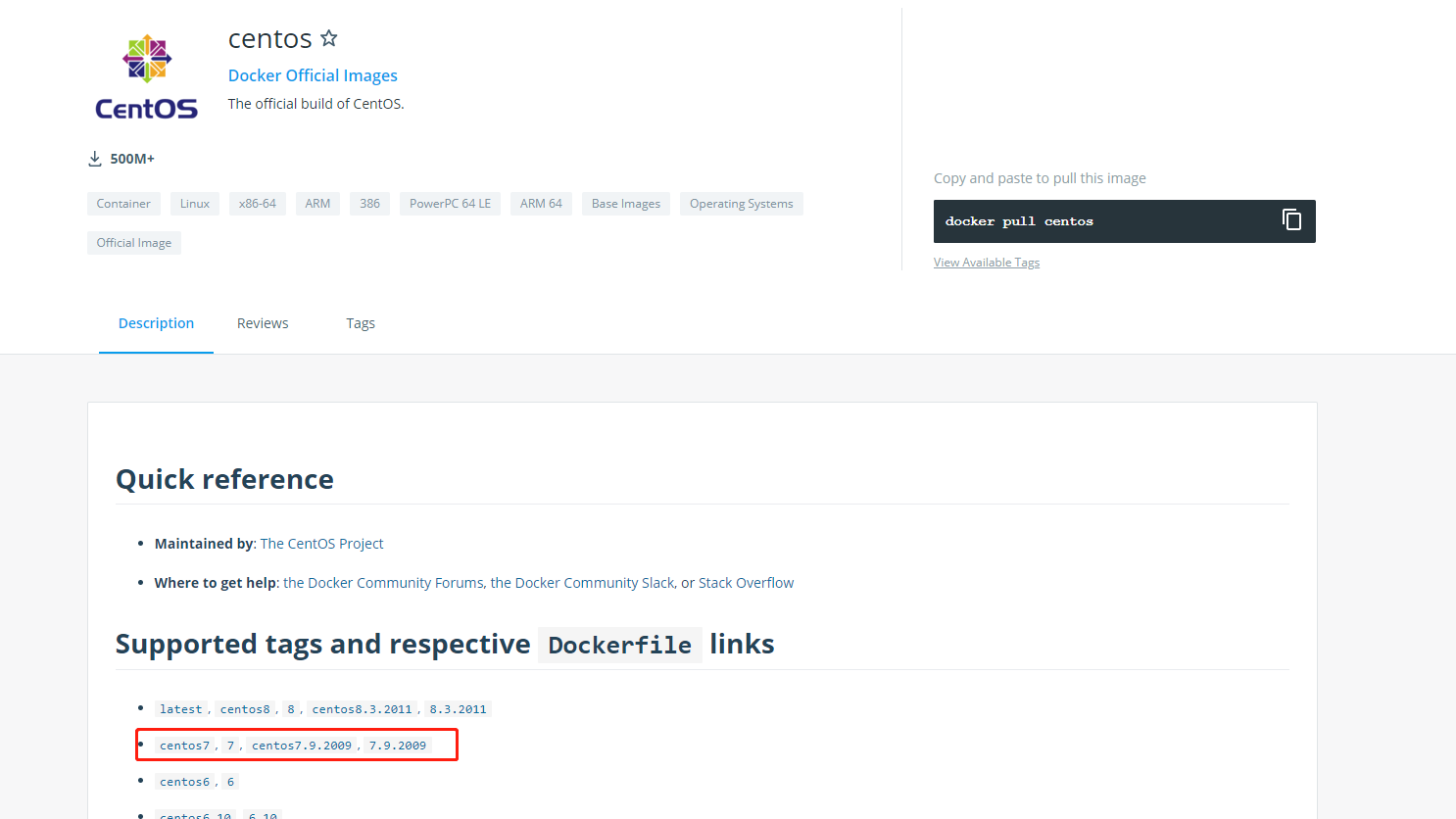Click the download count icon
The height and width of the screenshot is (819, 1456).
[95, 159]
